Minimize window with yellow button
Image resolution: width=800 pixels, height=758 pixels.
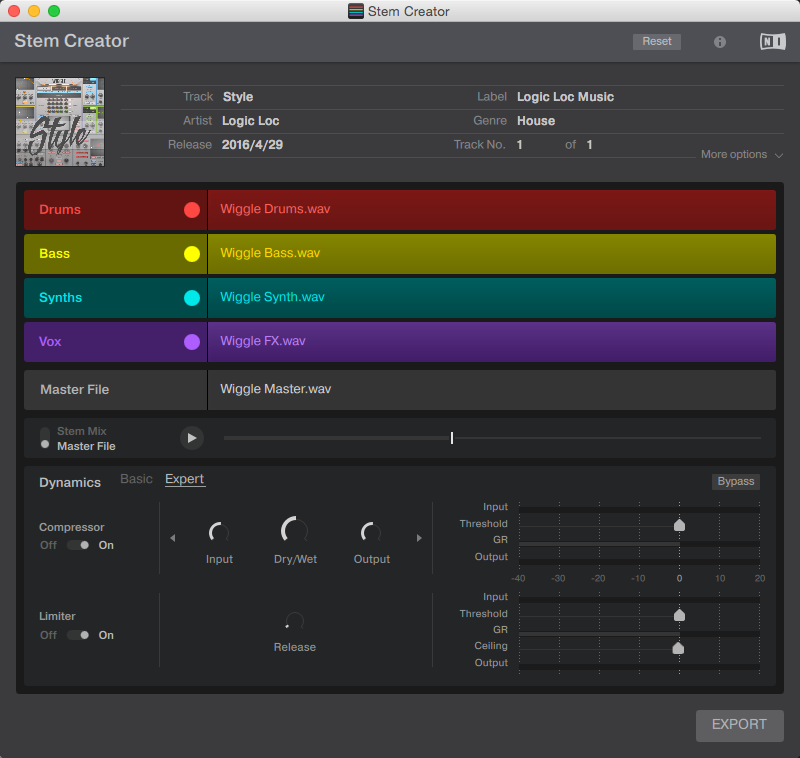tap(34, 11)
